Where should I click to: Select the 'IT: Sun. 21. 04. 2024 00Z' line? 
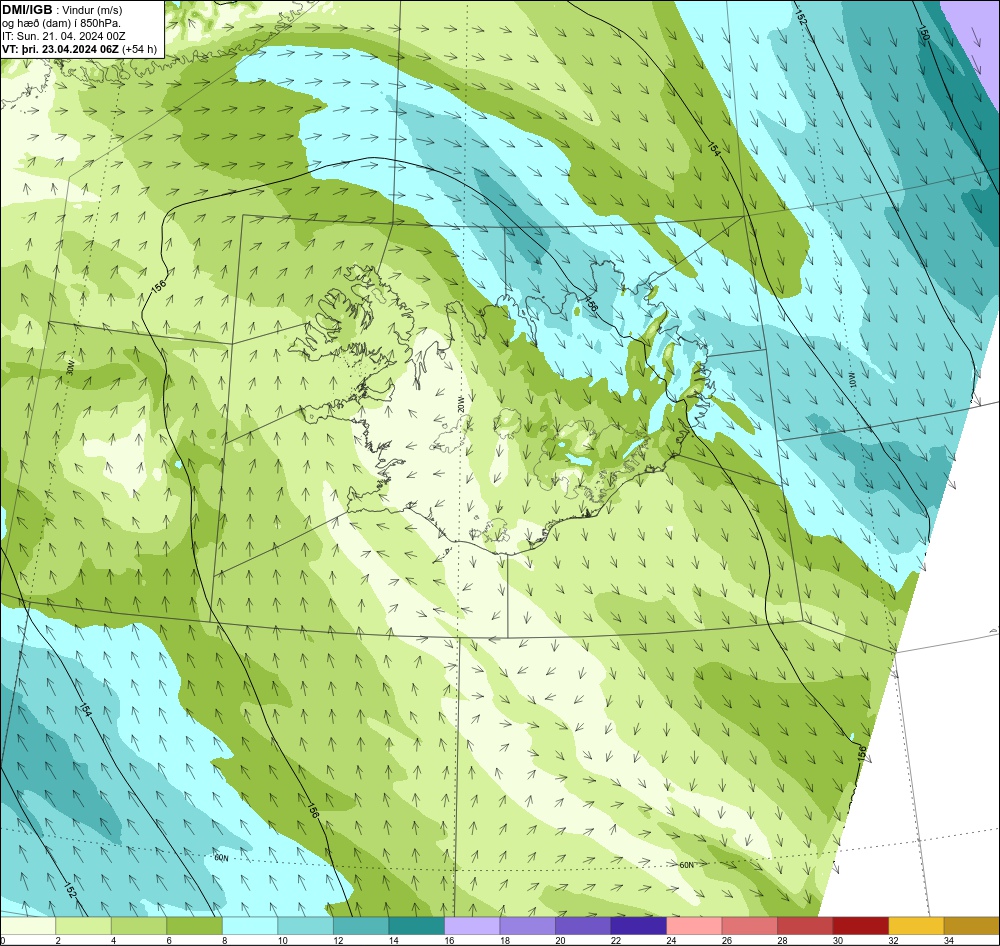[x=64, y=36]
